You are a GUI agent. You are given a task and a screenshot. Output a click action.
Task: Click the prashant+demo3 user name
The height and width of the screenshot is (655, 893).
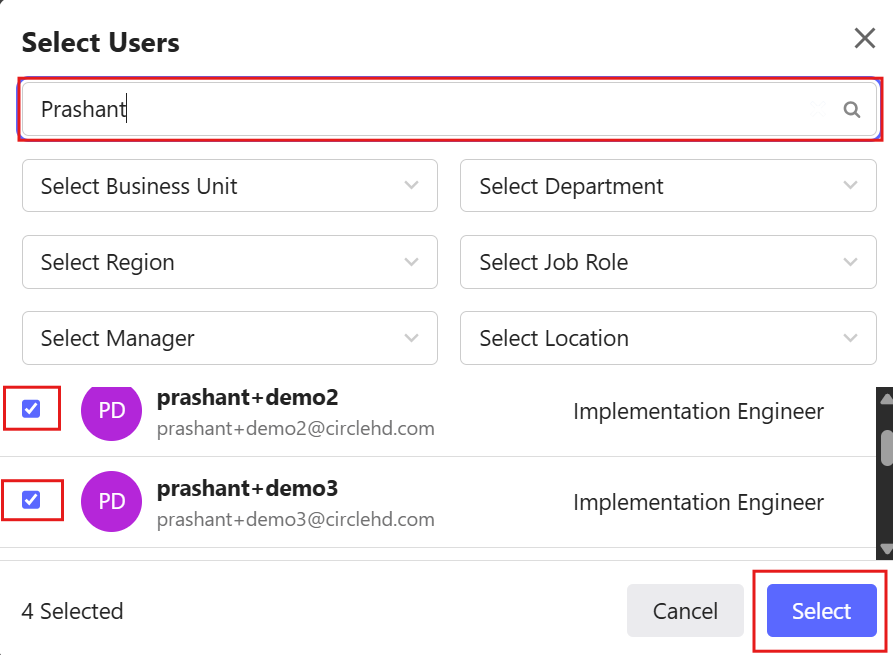248,489
